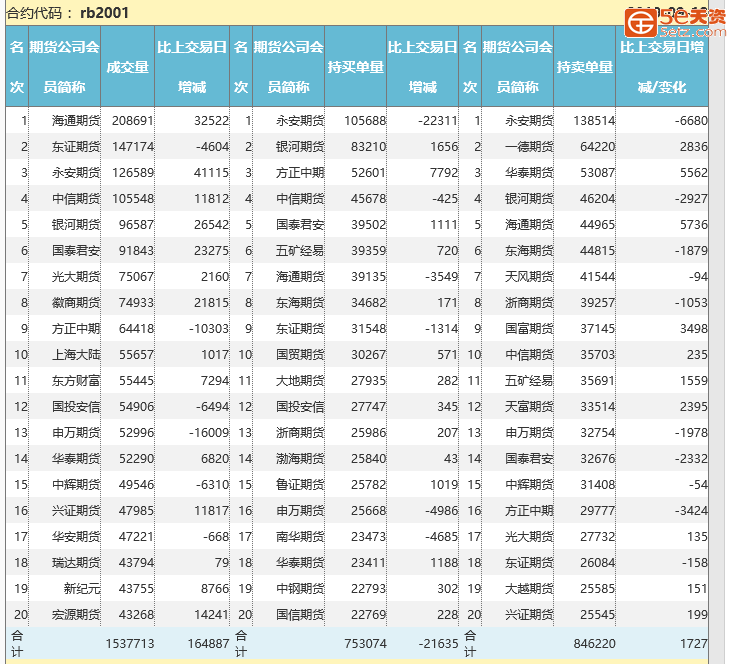Select 瑞达期货 in the volume ranking
Viewport: 732px width, 664px height.
[x=76, y=563]
